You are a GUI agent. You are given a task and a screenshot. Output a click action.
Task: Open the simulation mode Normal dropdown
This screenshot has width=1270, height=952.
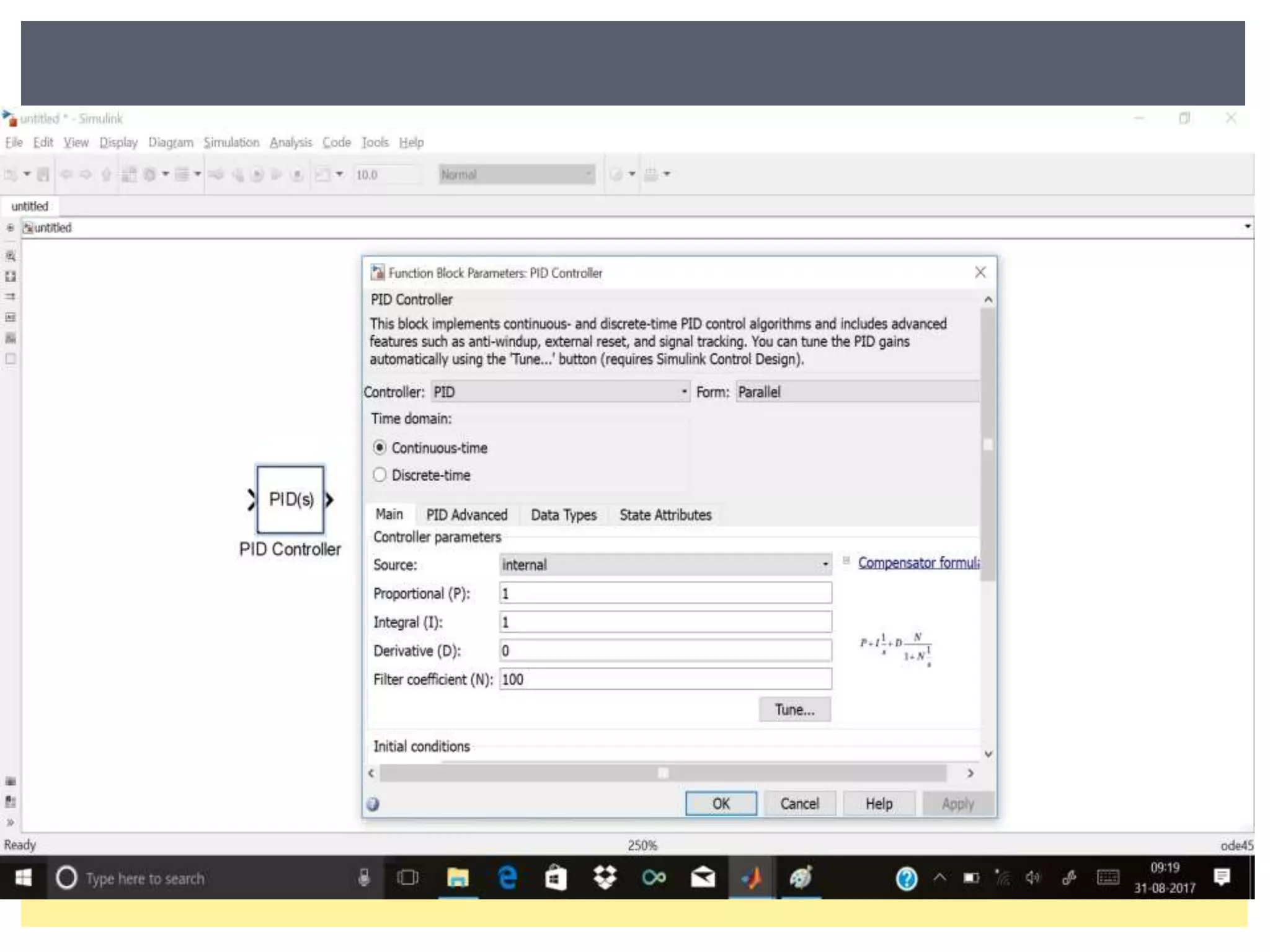[x=517, y=175]
